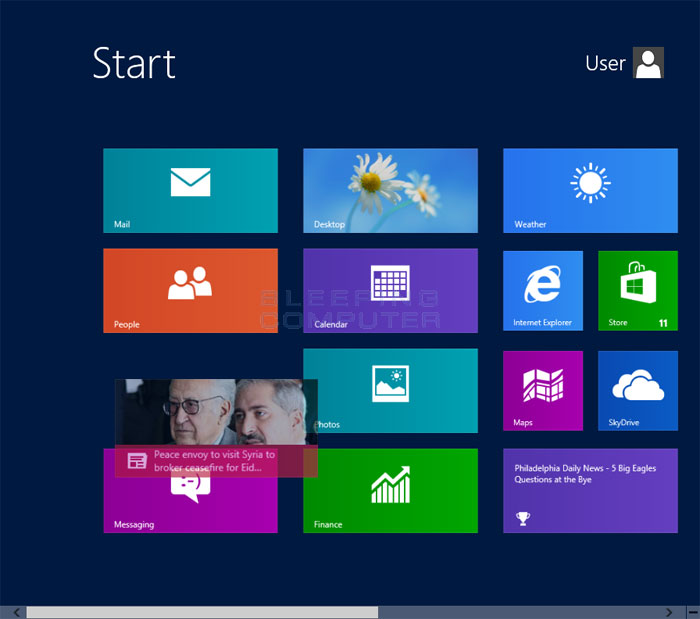Click the zoom-out minus button

[692, 612]
